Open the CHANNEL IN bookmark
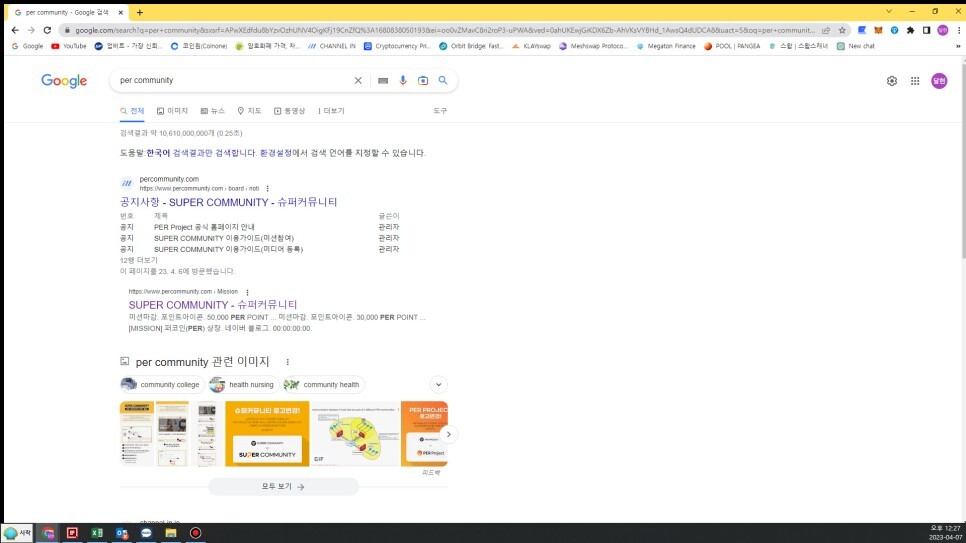The image size is (966, 543). click(331, 46)
